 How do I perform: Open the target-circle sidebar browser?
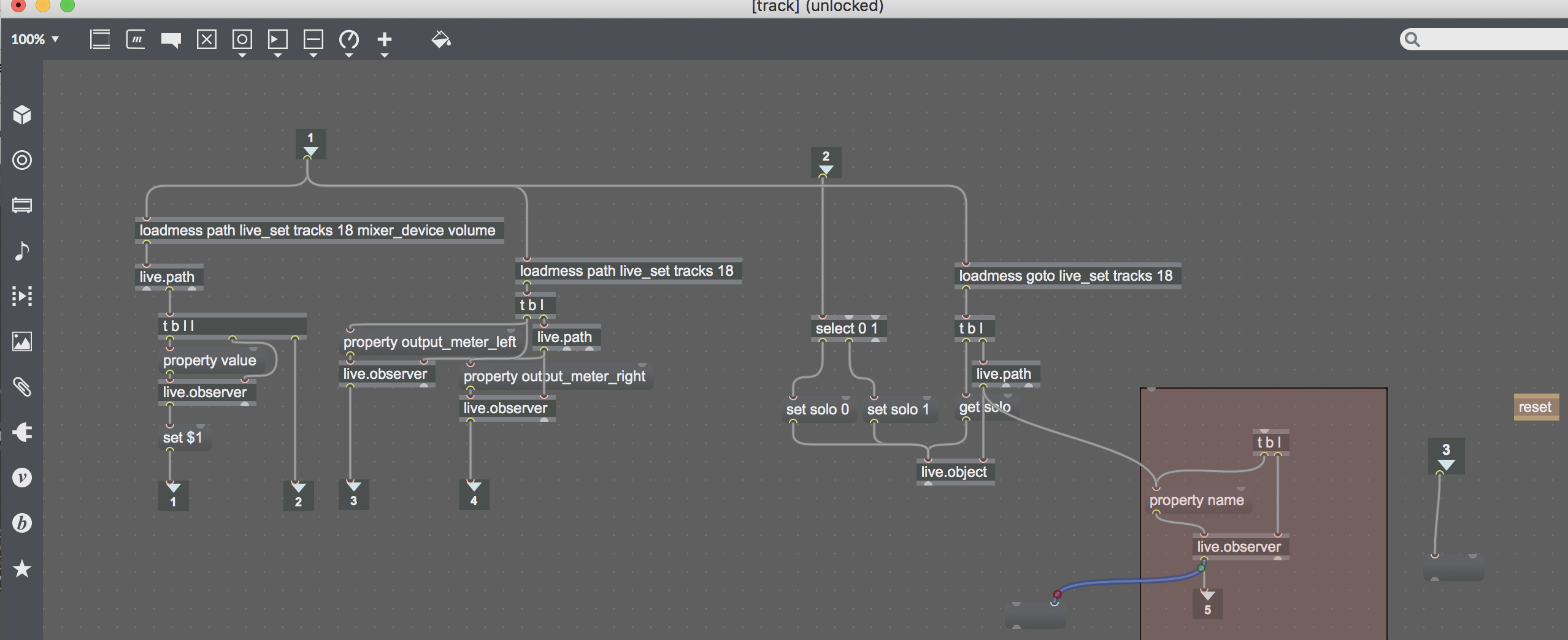pyautogui.click(x=22, y=160)
